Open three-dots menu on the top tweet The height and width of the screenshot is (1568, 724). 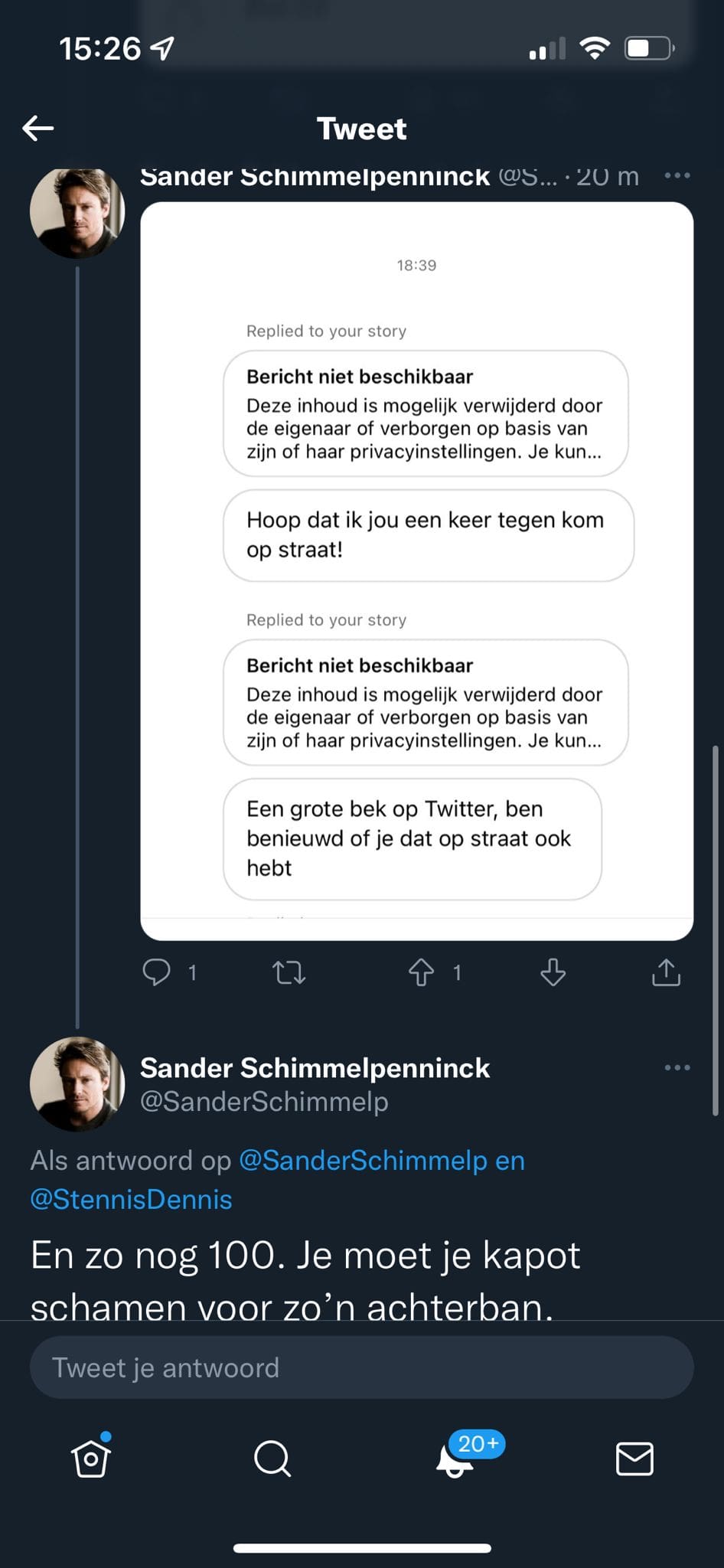pyautogui.click(x=677, y=175)
